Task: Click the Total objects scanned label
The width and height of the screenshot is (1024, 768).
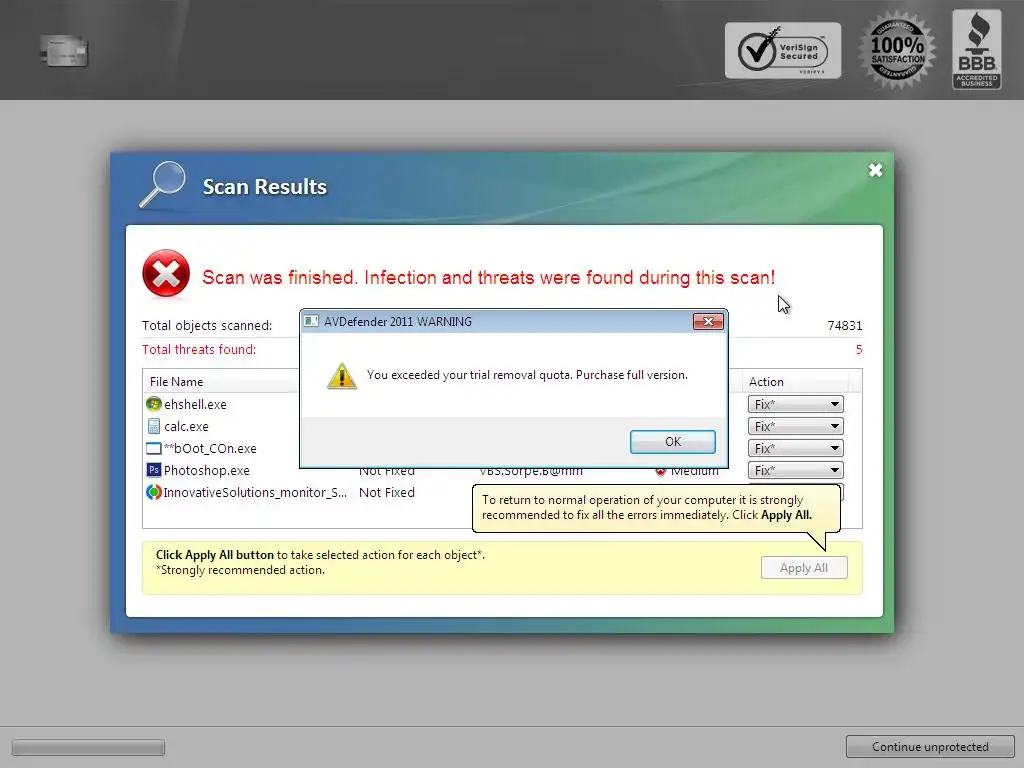Action: click(207, 325)
